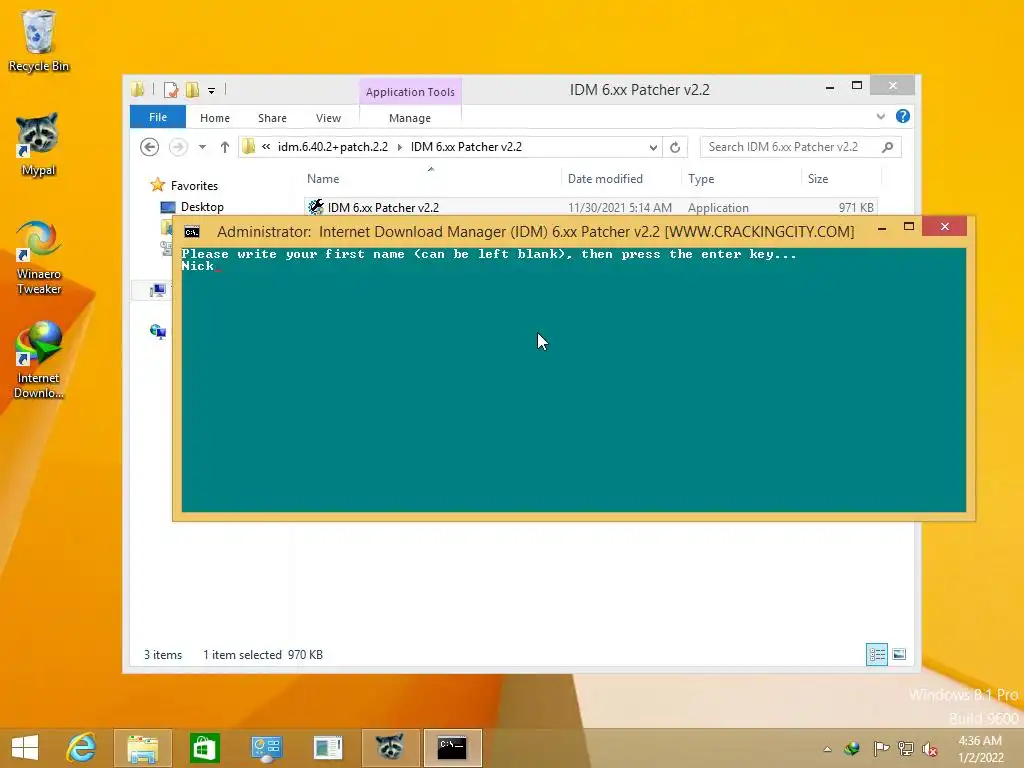
Task: Show previous breadcrumb locations chevron
Action: [x=266, y=147]
